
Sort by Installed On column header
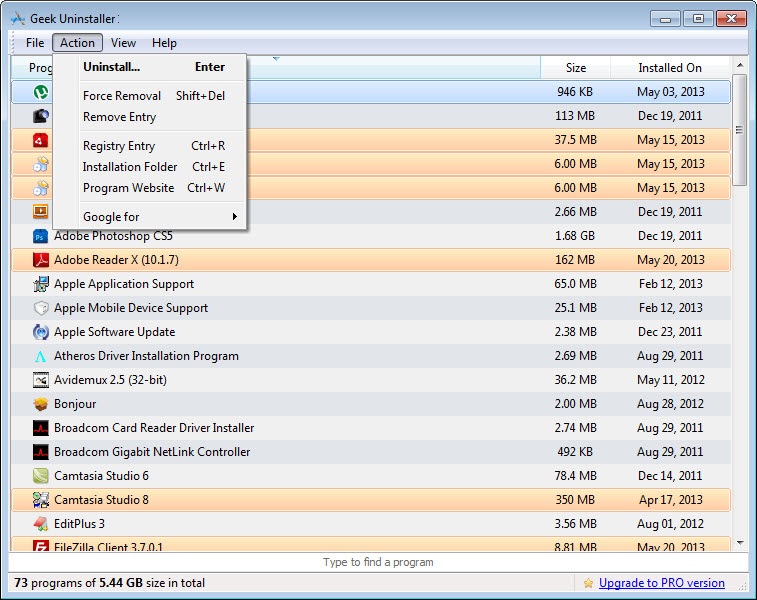[670, 68]
